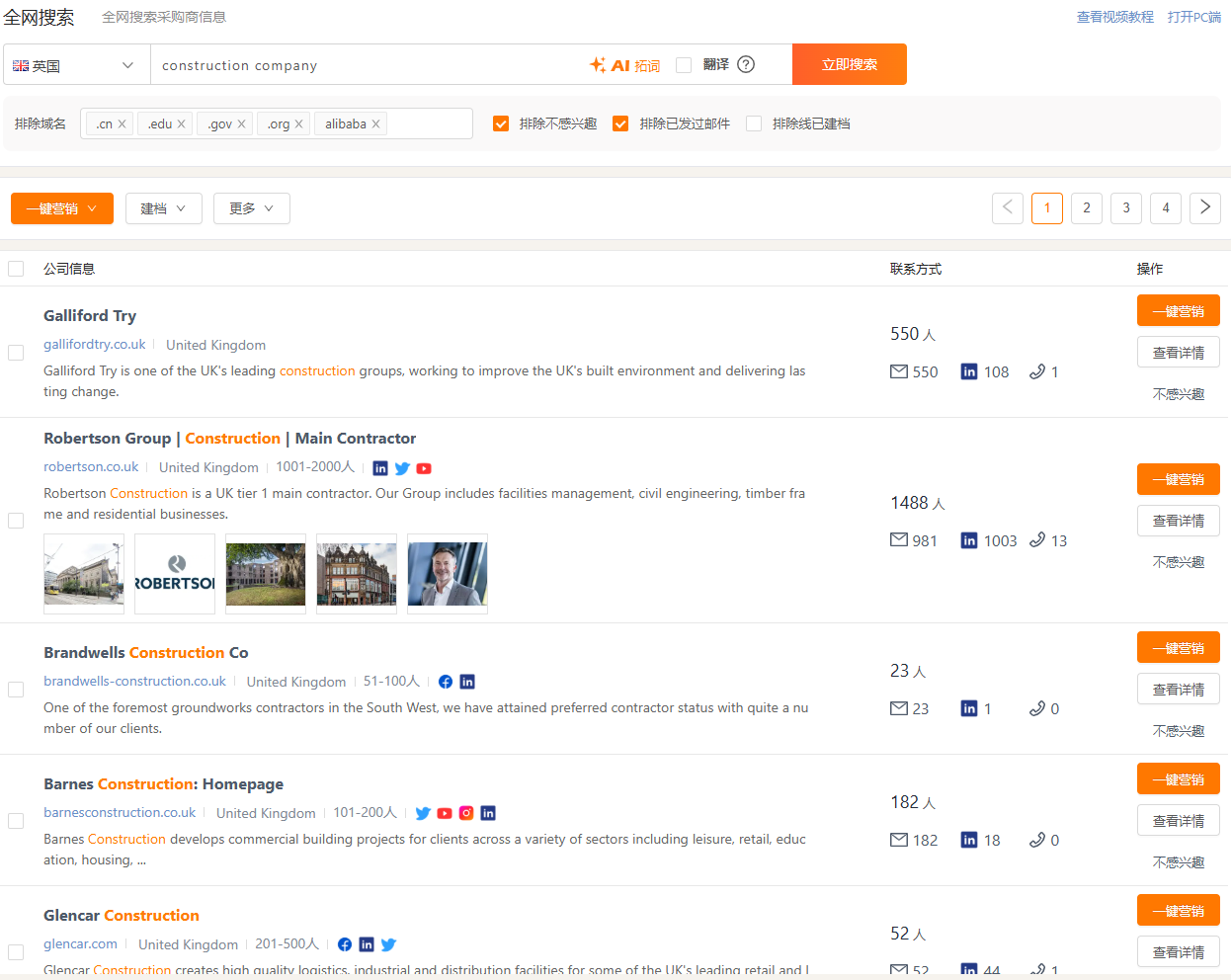Uncheck 排除不感兴趣 checkbox
The image size is (1231, 980).
[501, 123]
